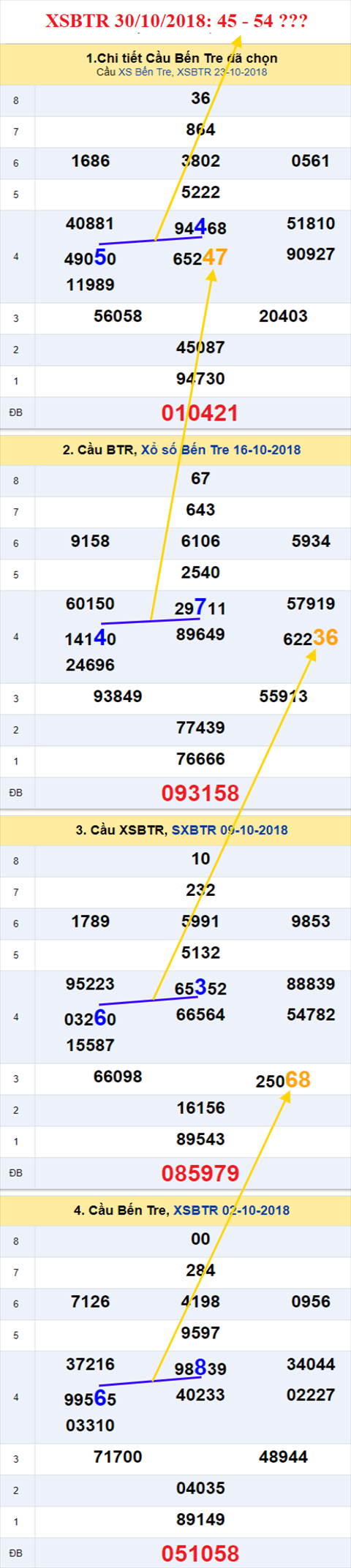Click the number 54782
351x1568 pixels.
[311, 1015]
